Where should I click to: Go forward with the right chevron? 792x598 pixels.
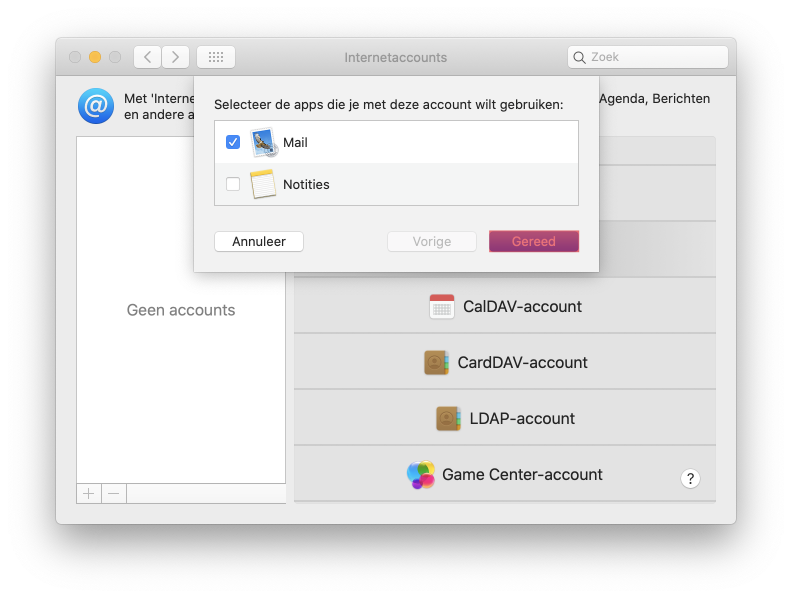(176, 57)
